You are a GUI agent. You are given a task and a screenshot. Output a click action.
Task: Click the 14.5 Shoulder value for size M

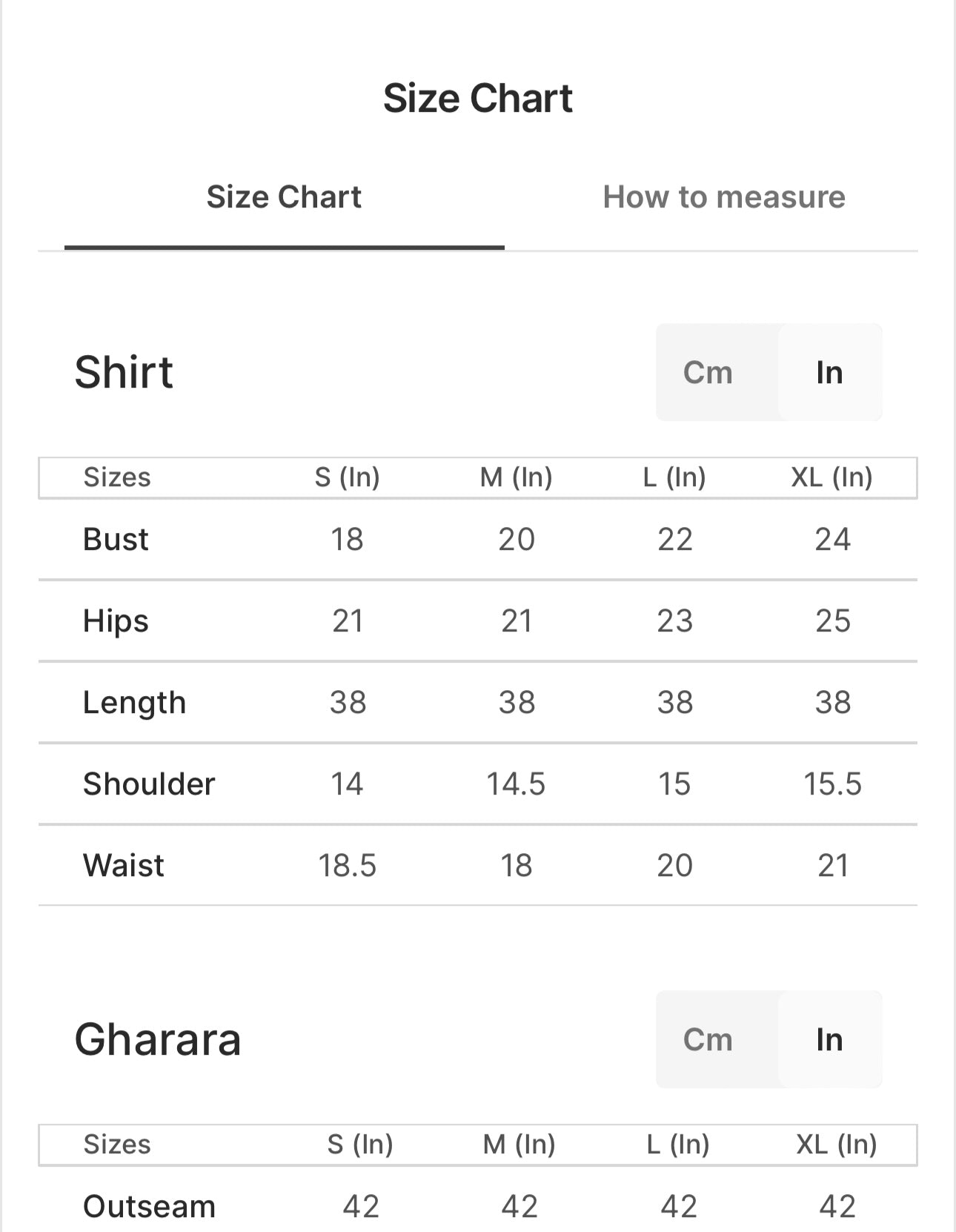click(516, 784)
